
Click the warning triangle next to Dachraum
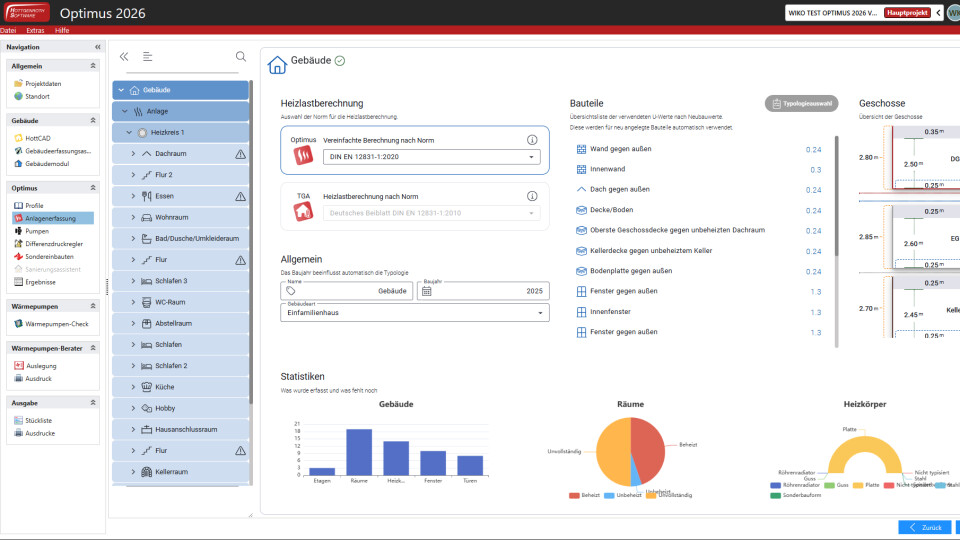coord(240,154)
